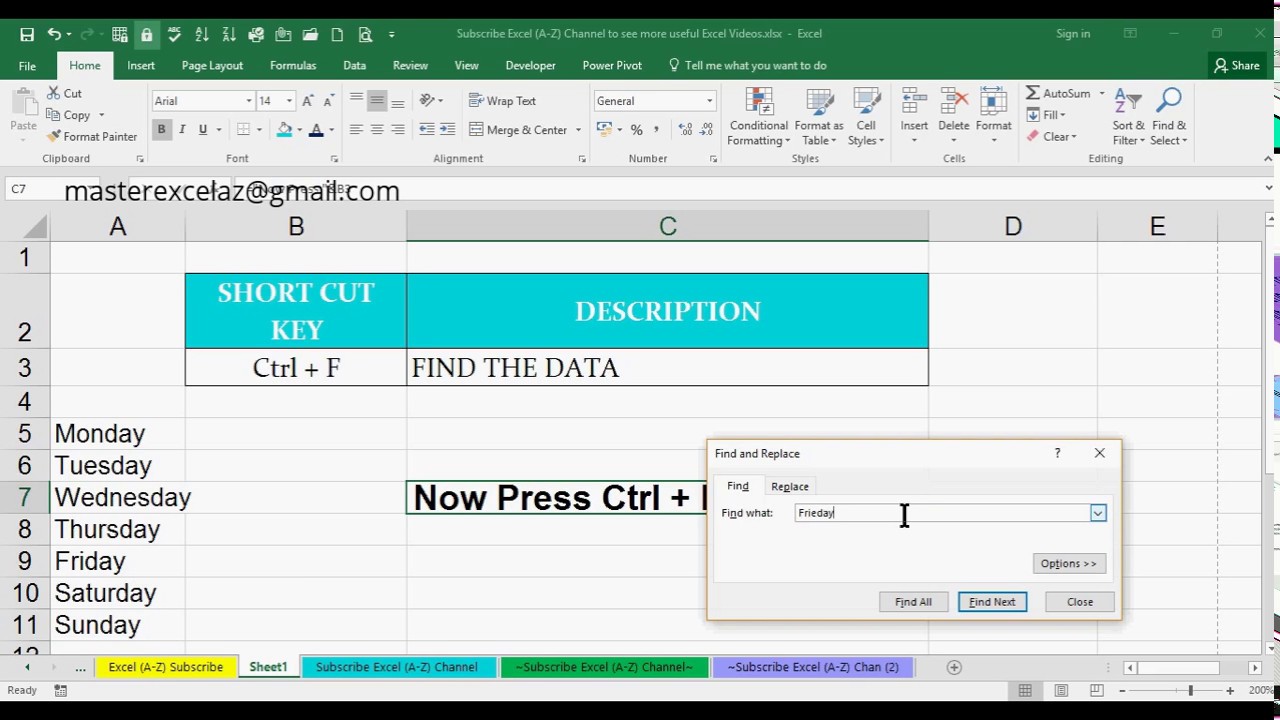This screenshot has width=1280, height=720.
Task: Click the Format Painter brush
Action: 92,136
